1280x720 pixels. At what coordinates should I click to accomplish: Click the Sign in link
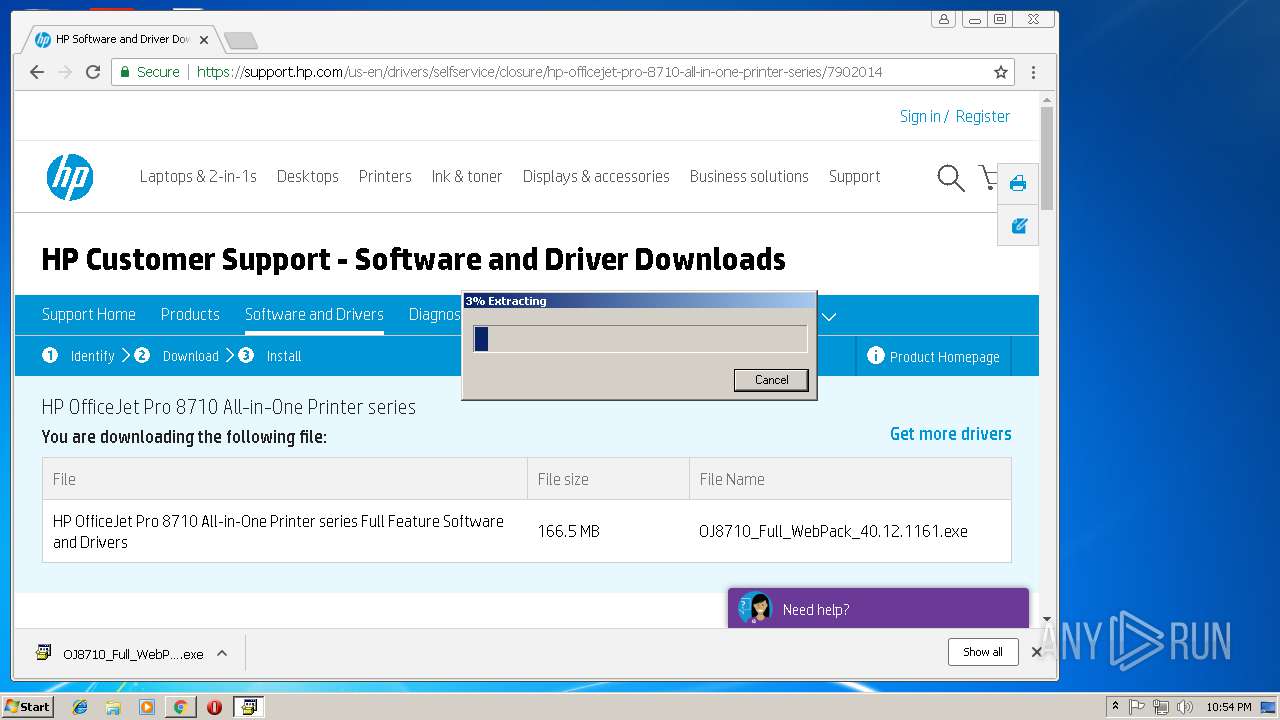[x=920, y=116]
